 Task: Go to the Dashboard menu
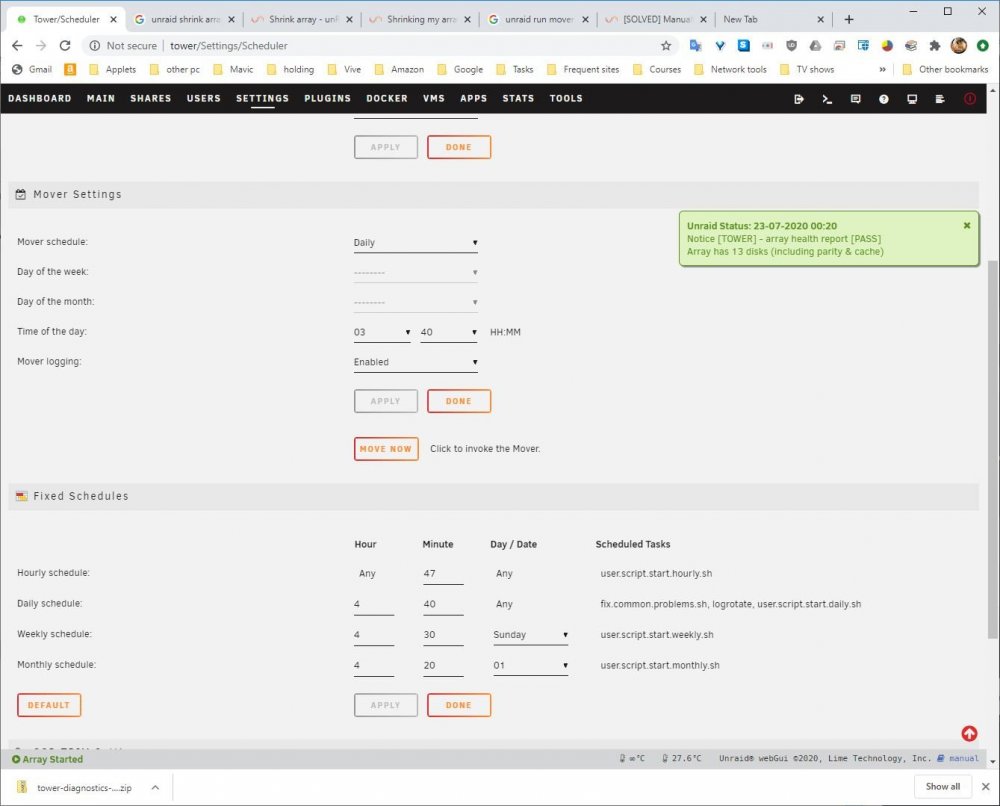point(40,98)
